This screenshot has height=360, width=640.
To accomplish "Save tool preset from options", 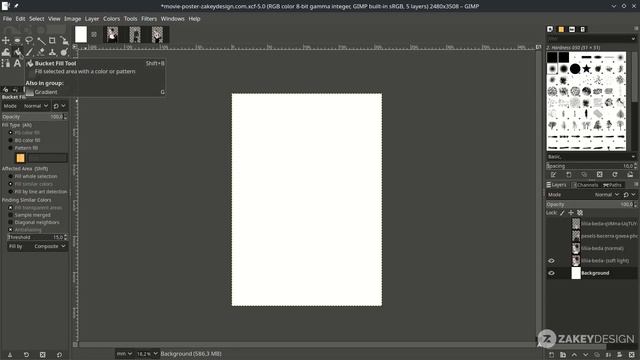I will (10, 355).
